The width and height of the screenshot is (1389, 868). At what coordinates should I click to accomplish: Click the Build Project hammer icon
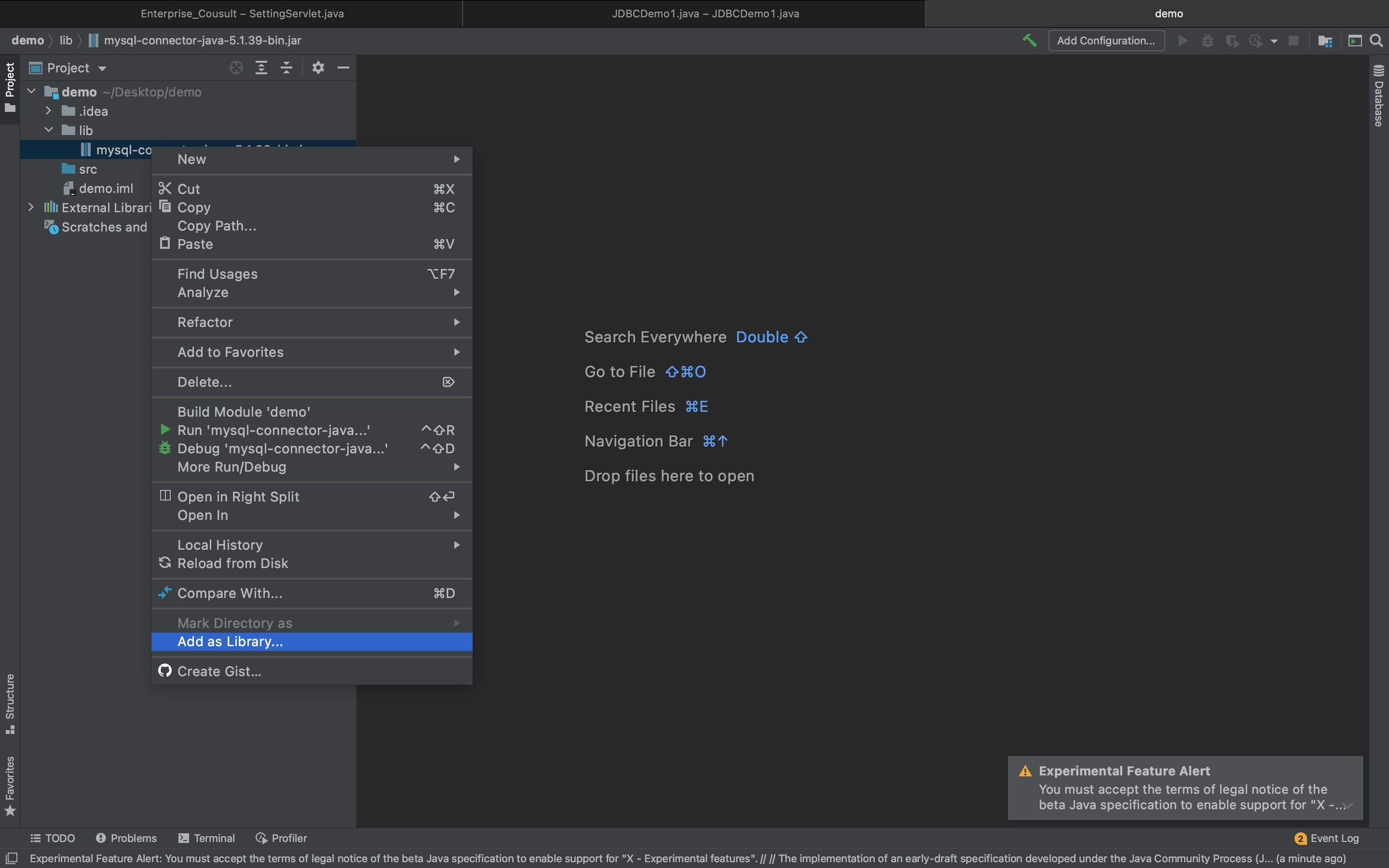[1030, 40]
